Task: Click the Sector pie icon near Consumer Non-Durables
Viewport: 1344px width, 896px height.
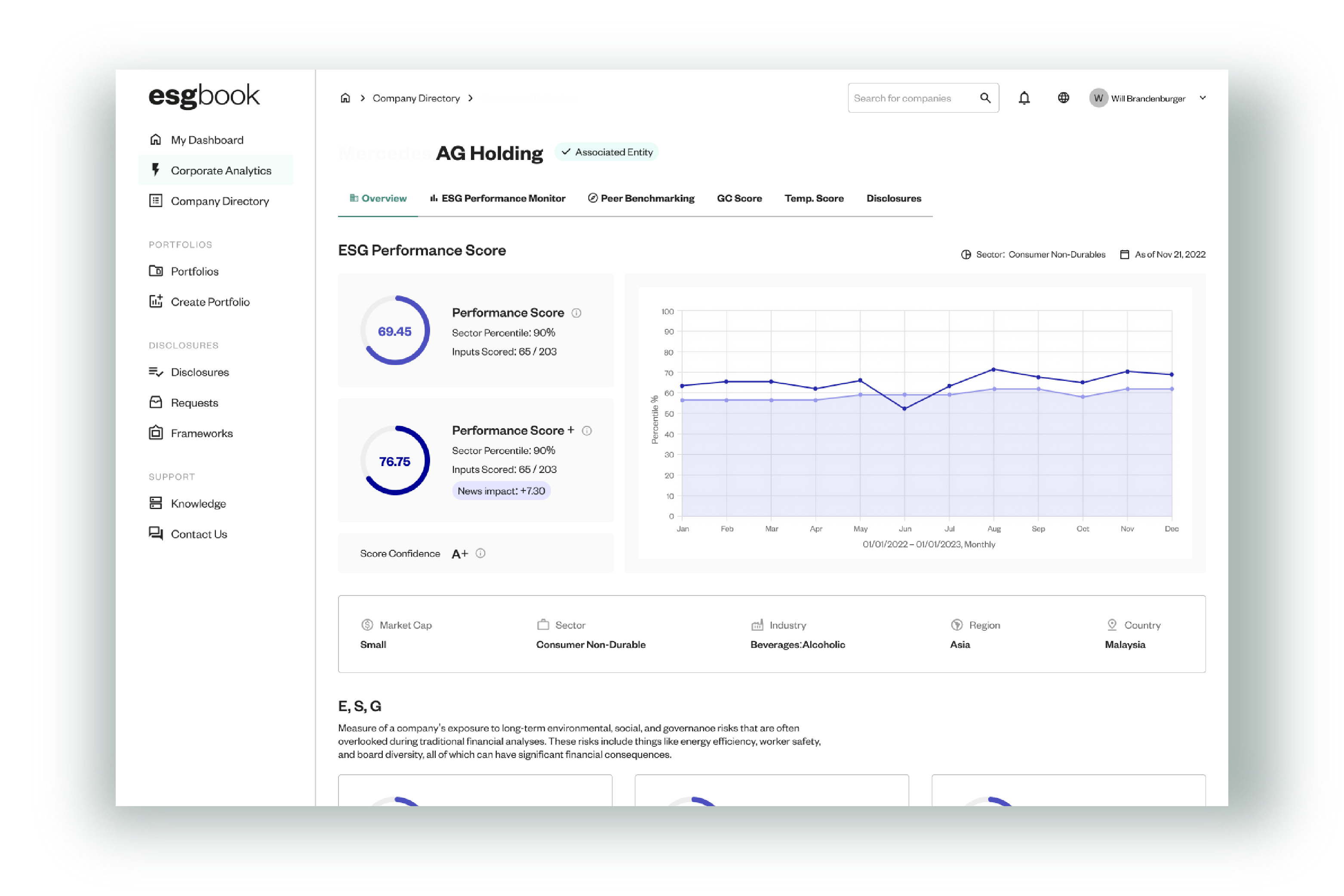Action: click(966, 254)
